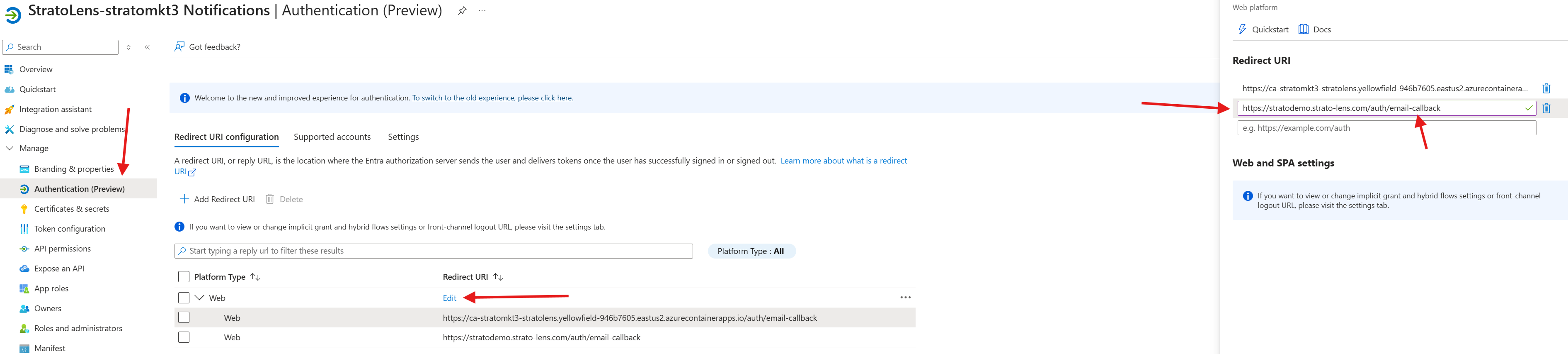Image resolution: width=1568 pixels, height=354 pixels.
Task: Check the Web platform group checkbox
Action: [x=184, y=298]
